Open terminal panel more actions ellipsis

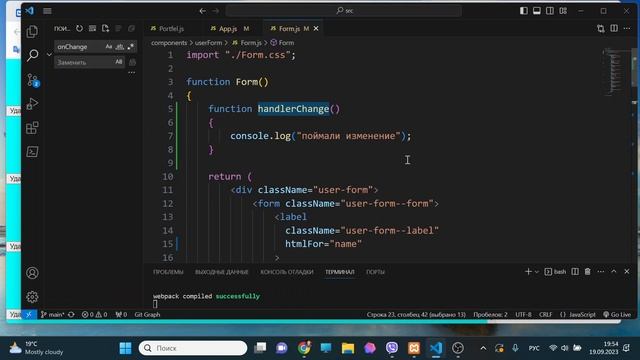click(x=601, y=271)
